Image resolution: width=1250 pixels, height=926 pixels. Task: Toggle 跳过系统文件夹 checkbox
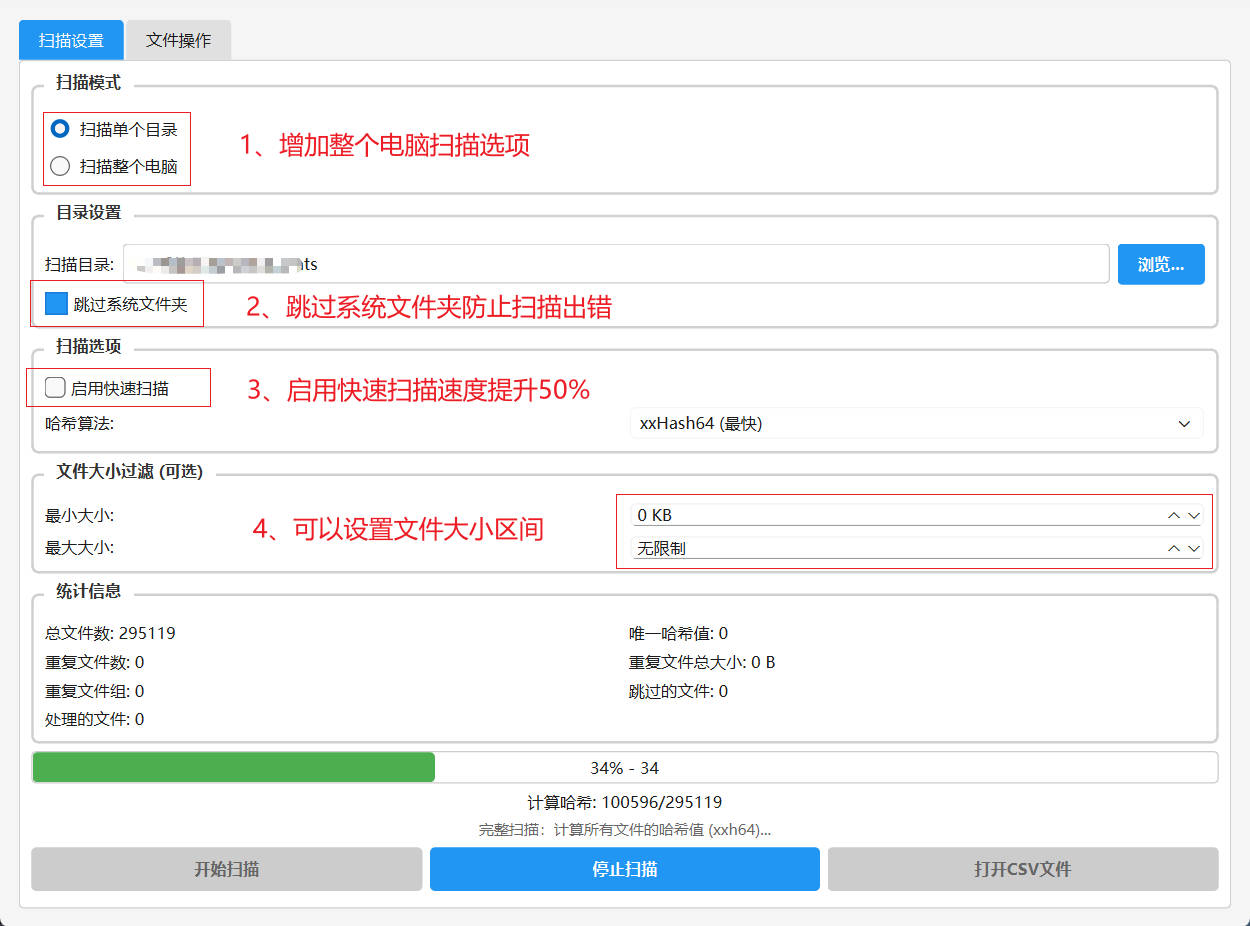(x=57, y=303)
